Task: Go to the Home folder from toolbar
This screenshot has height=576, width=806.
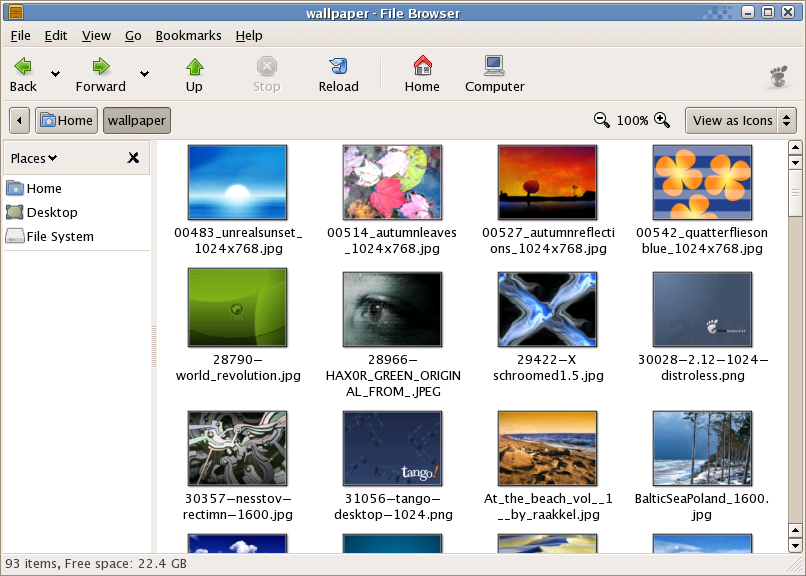Action: pos(422,75)
